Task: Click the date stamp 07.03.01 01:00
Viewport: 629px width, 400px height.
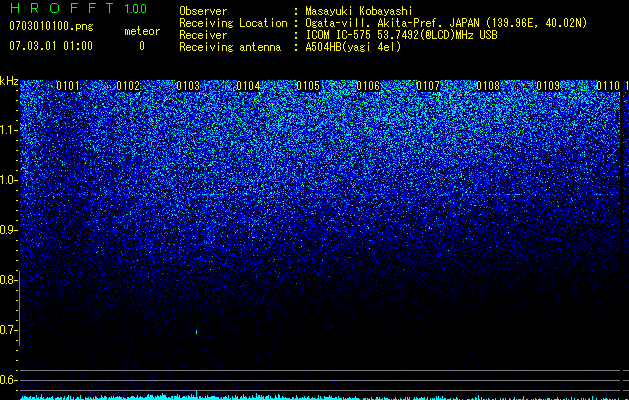Action: (x=51, y=46)
